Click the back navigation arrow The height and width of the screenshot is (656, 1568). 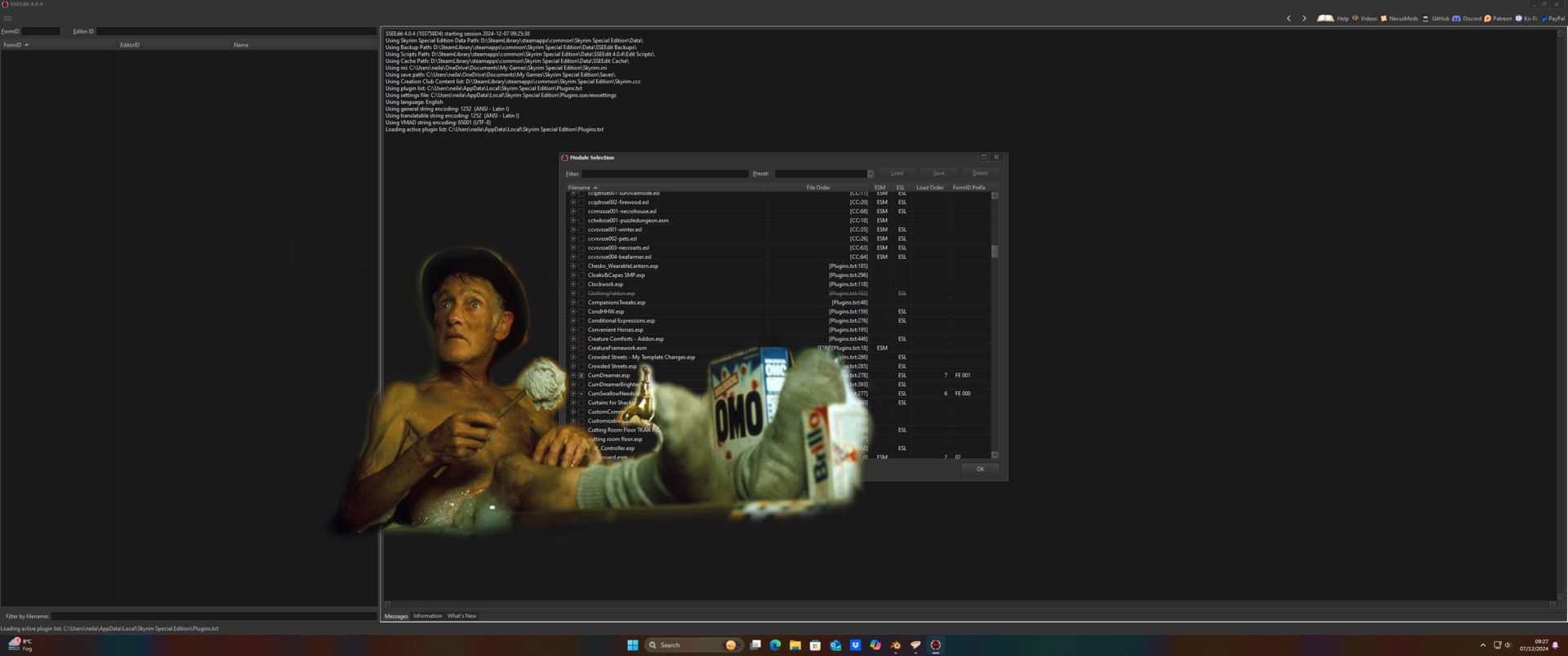coord(1289,18)
